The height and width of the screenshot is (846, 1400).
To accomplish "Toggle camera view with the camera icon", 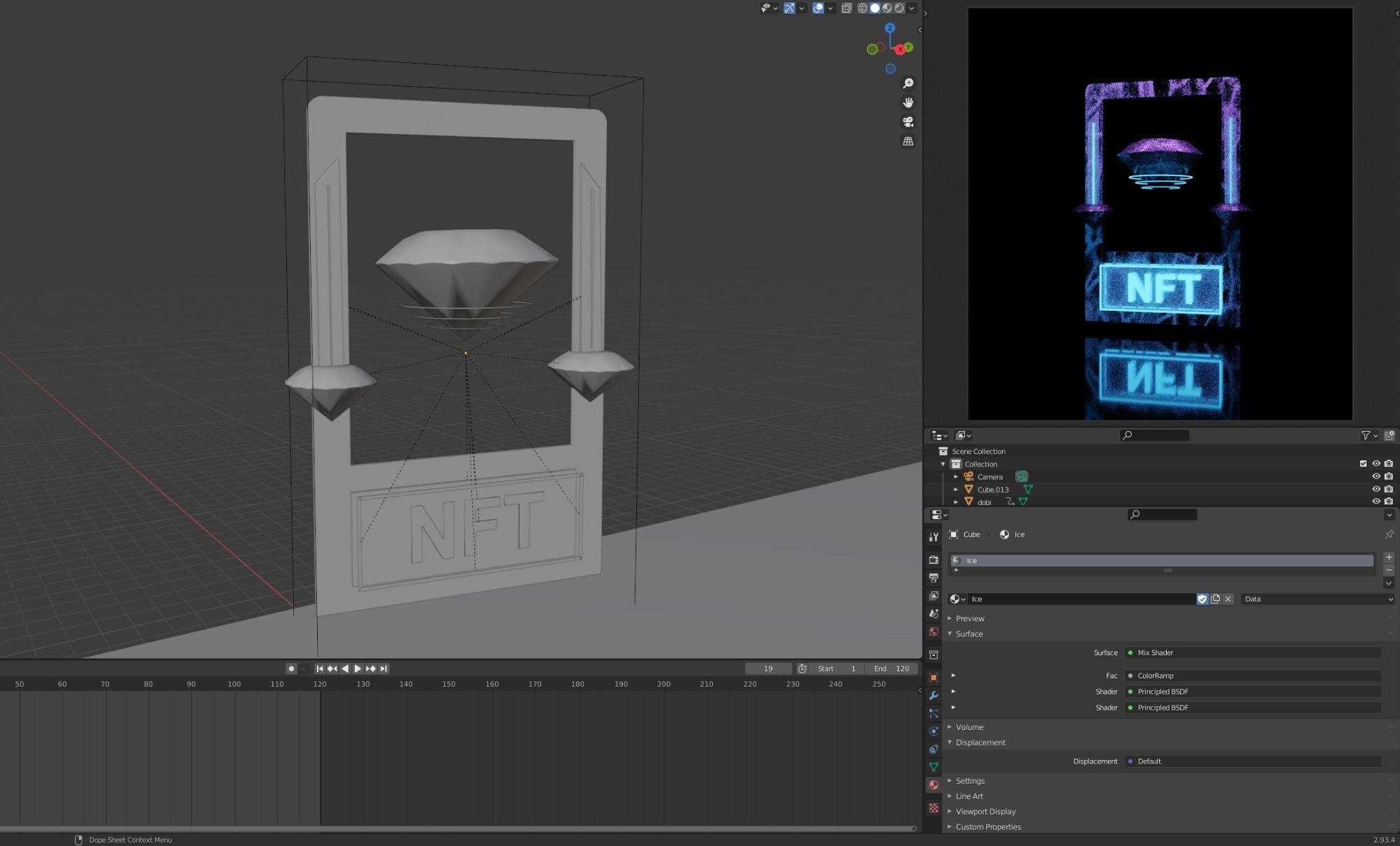I will 908,122.
